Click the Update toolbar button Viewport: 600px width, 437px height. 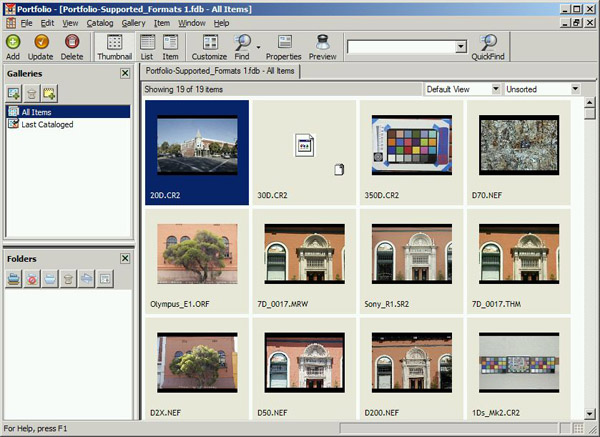(x=41, y=47)
